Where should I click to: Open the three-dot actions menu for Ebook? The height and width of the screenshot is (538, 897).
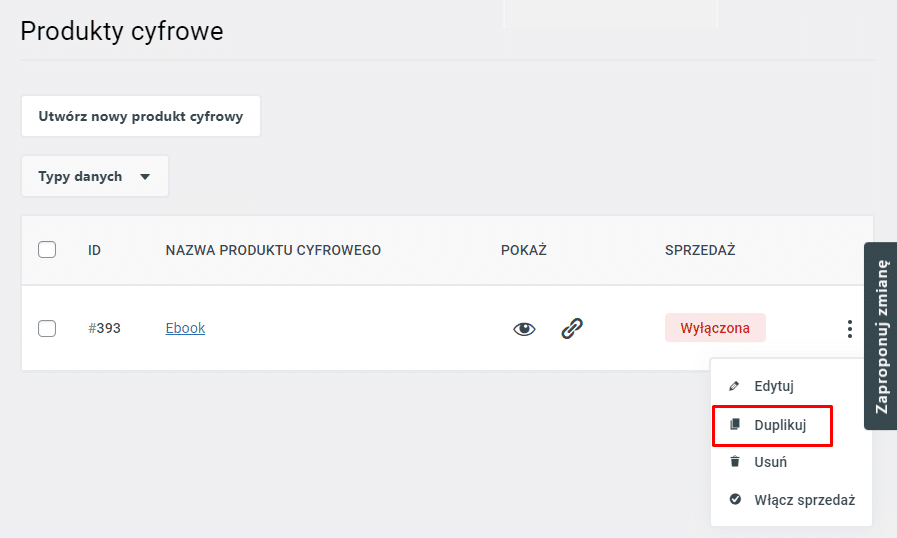[x=850, y=329]
